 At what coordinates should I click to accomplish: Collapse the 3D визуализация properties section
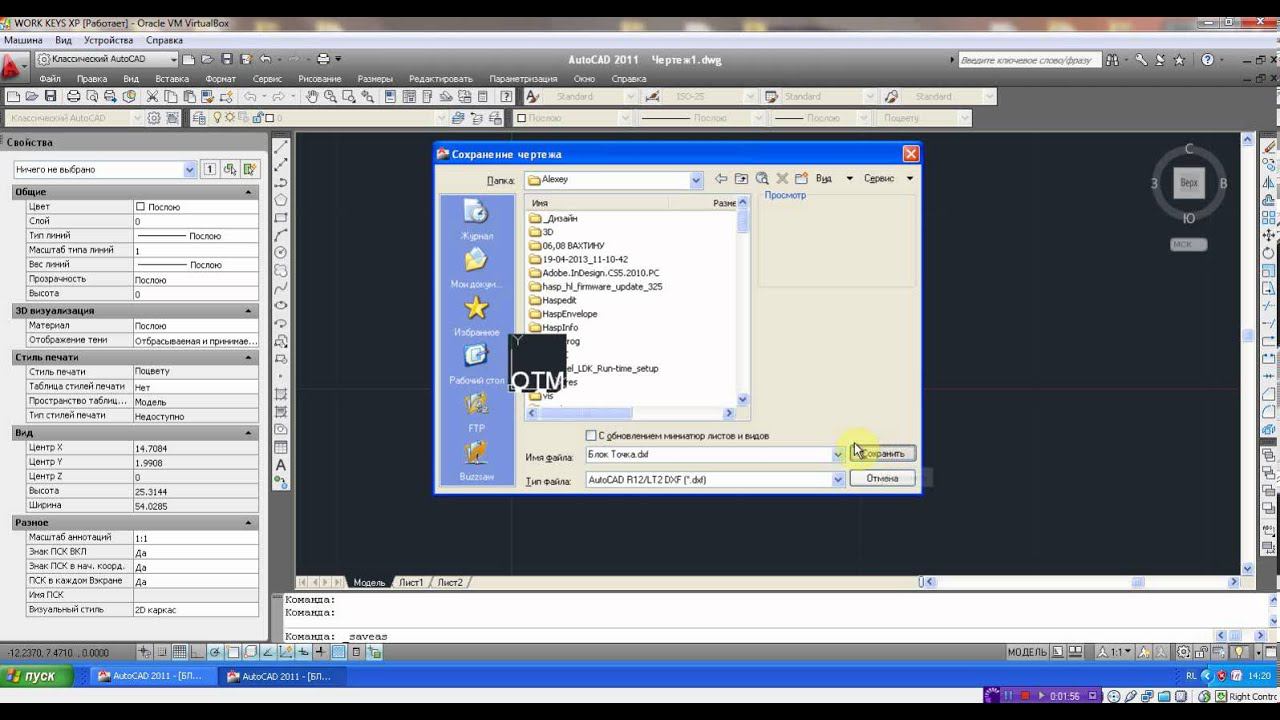coord(249,311)
